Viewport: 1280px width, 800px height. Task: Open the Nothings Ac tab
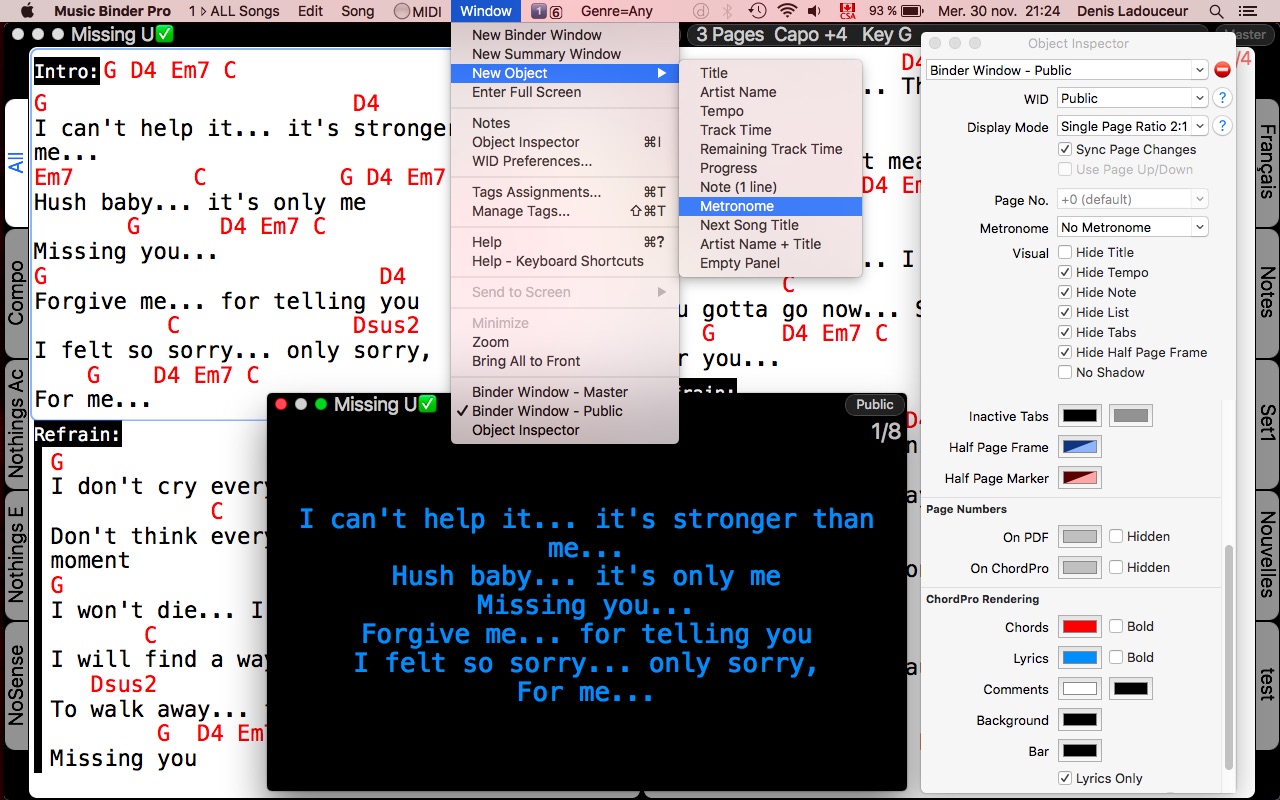pyautogui.click(x=16, y=423)
